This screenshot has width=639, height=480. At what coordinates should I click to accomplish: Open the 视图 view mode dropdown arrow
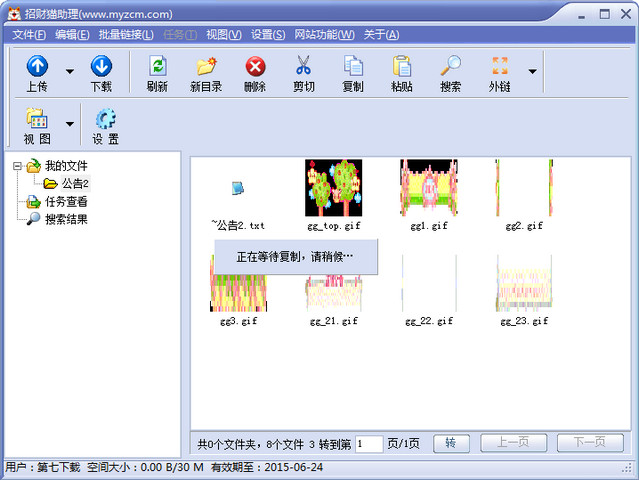[70, 124]
